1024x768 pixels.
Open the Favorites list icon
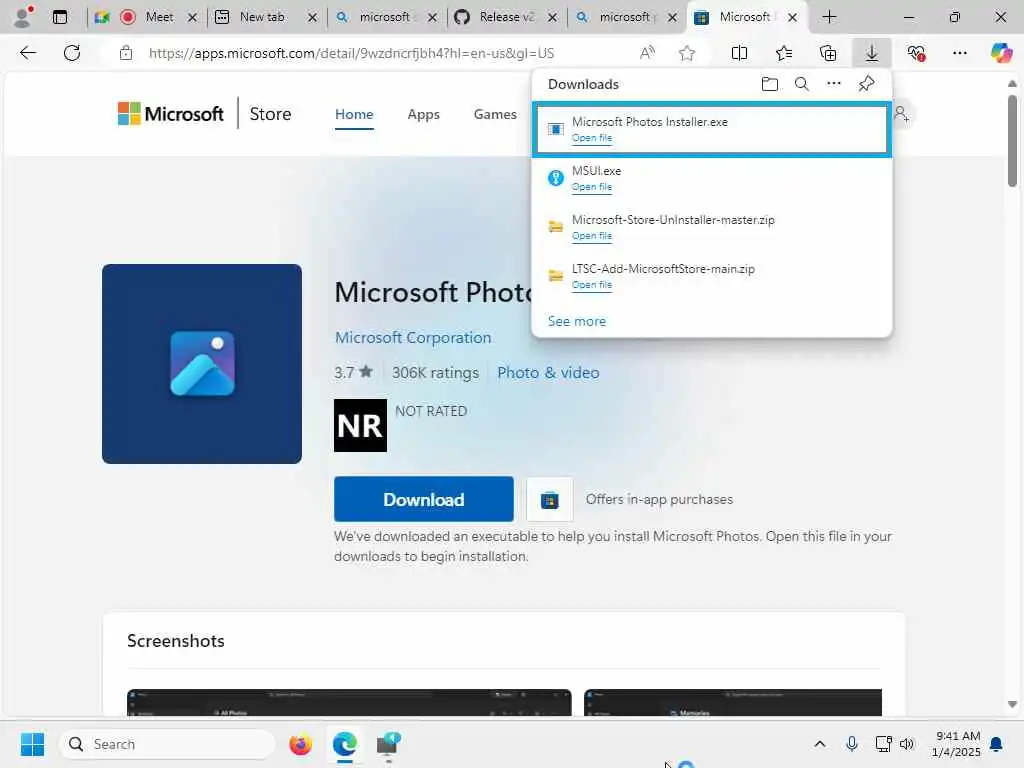pos(784,53)
